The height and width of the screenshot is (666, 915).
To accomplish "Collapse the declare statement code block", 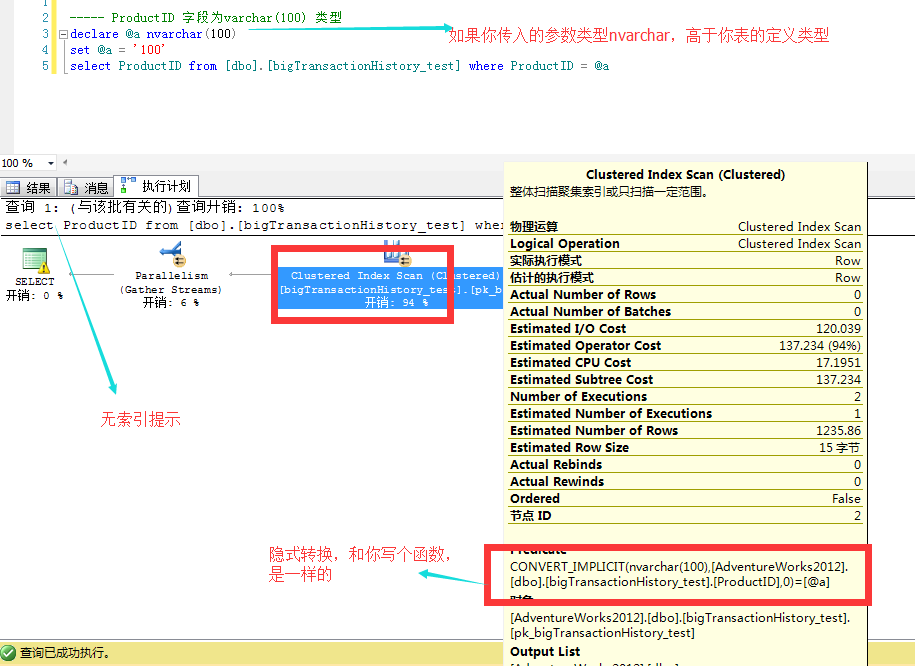I will [x=63, y=34].
